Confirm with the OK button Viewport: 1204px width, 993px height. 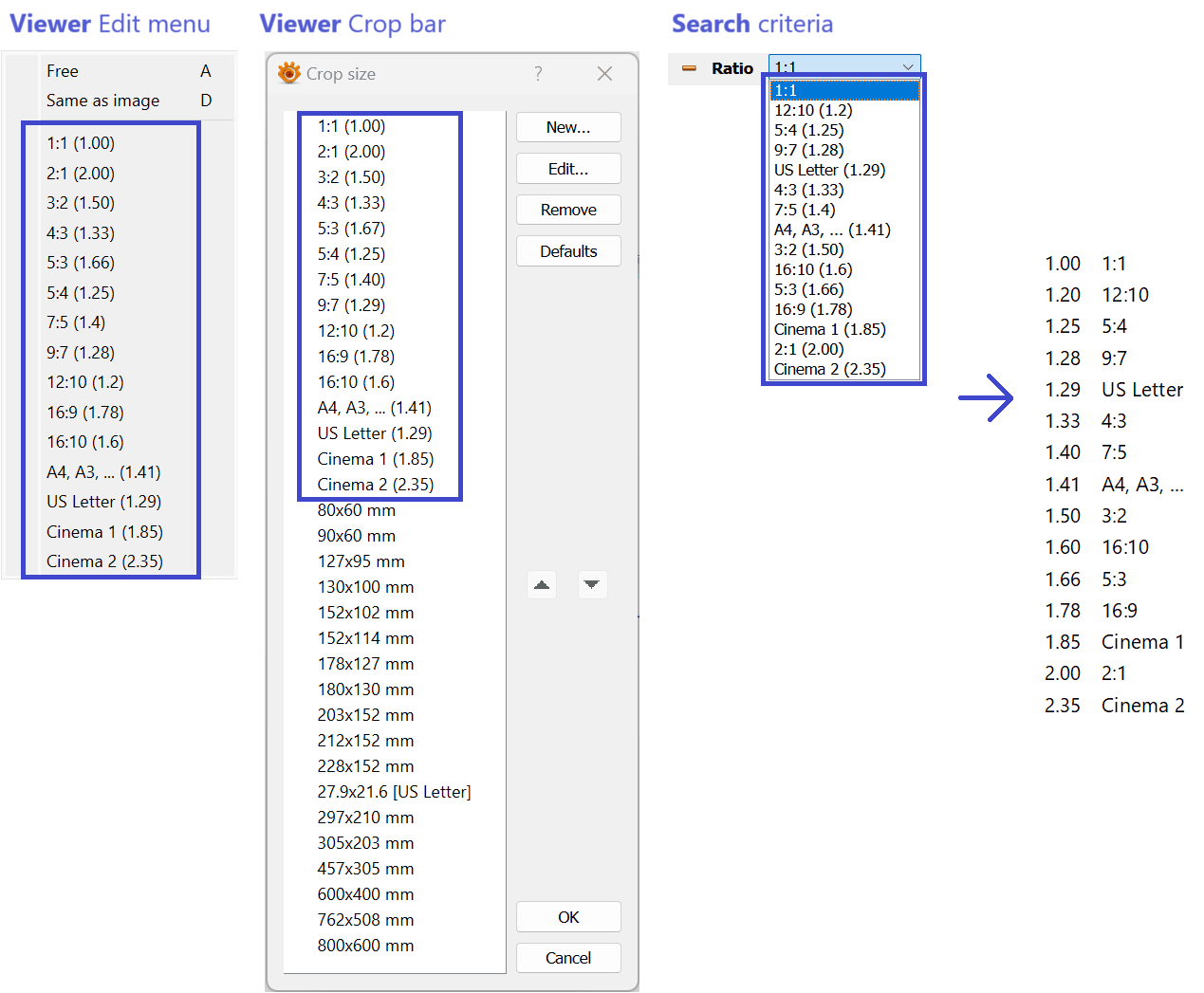[x=568, y=917]
